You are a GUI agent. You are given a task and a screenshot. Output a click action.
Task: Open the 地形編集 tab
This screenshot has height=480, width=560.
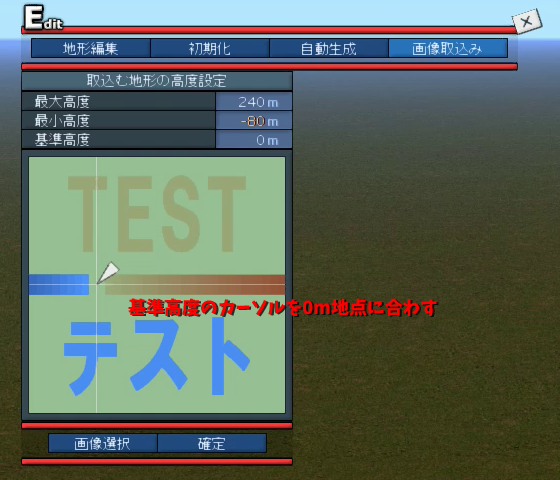pyautogui.click(x=91, y=48)
